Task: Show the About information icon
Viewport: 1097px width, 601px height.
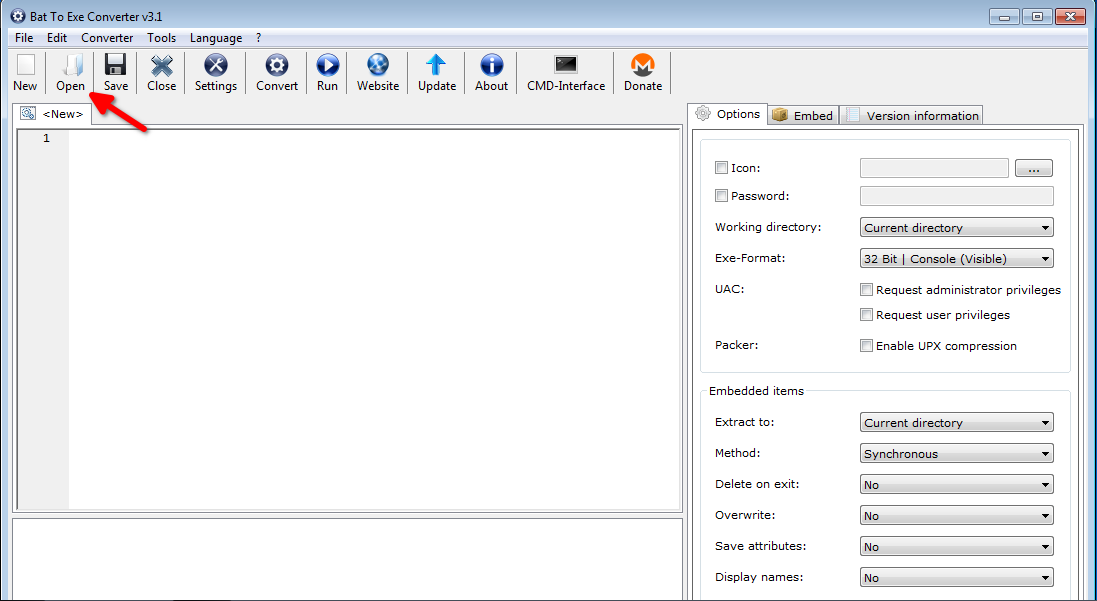Action: pyautogui.click(x=491, y=73)
